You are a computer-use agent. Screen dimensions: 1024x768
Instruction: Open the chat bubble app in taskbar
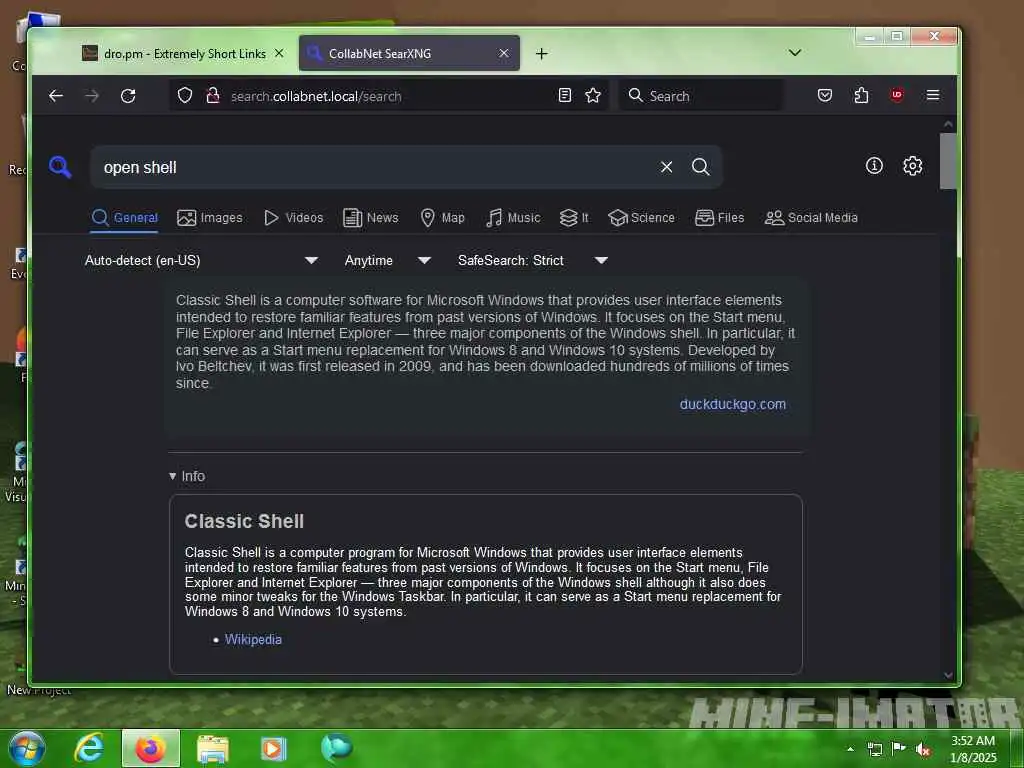click(336, 747)
